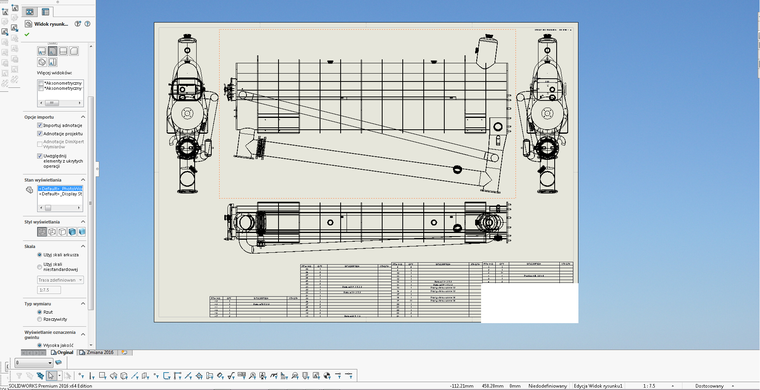
Task: Open the PropertyManager tab icon at panel top
Action: (x=45, y=12)
